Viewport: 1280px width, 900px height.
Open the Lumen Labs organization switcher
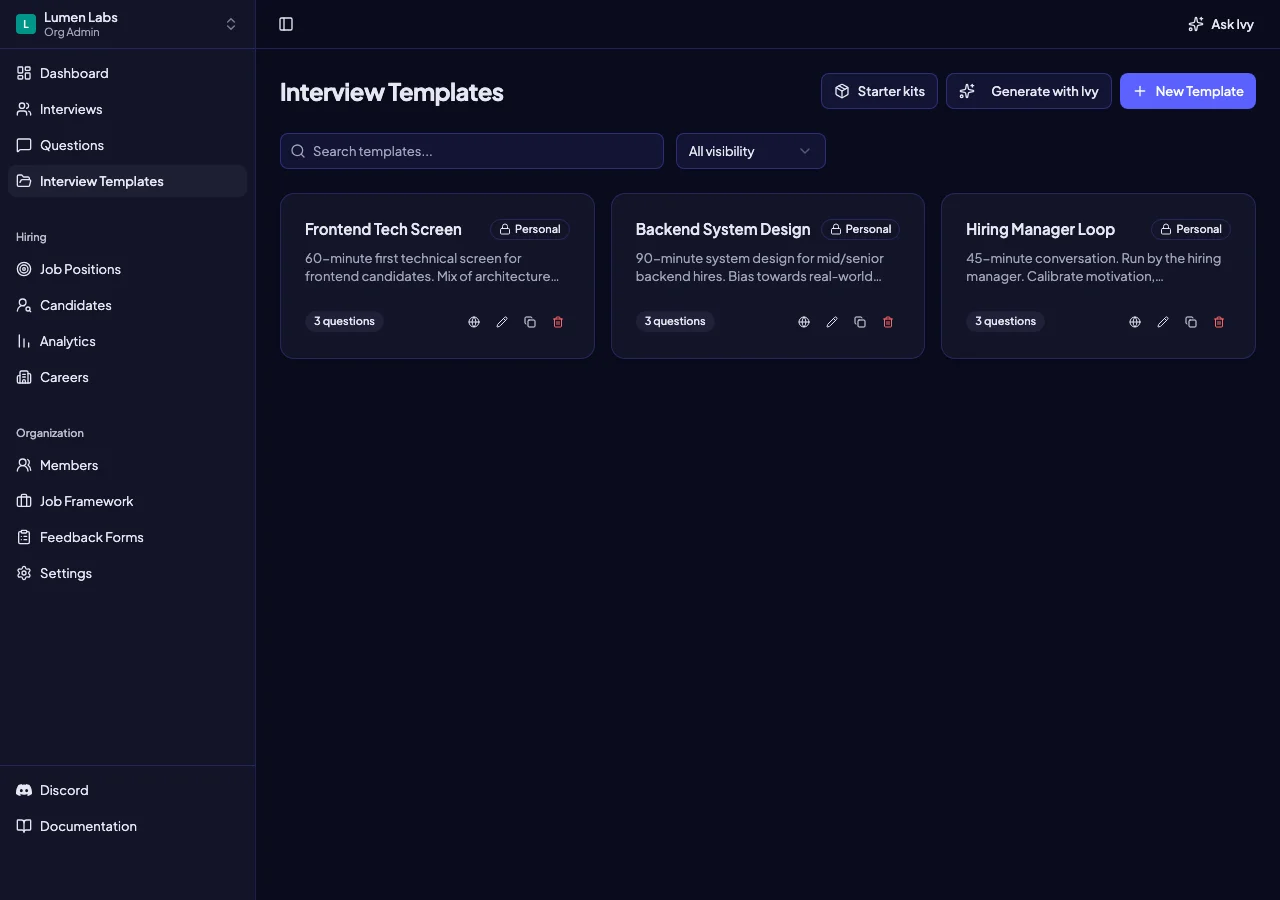pyautogui.click(x=127, y=24)
